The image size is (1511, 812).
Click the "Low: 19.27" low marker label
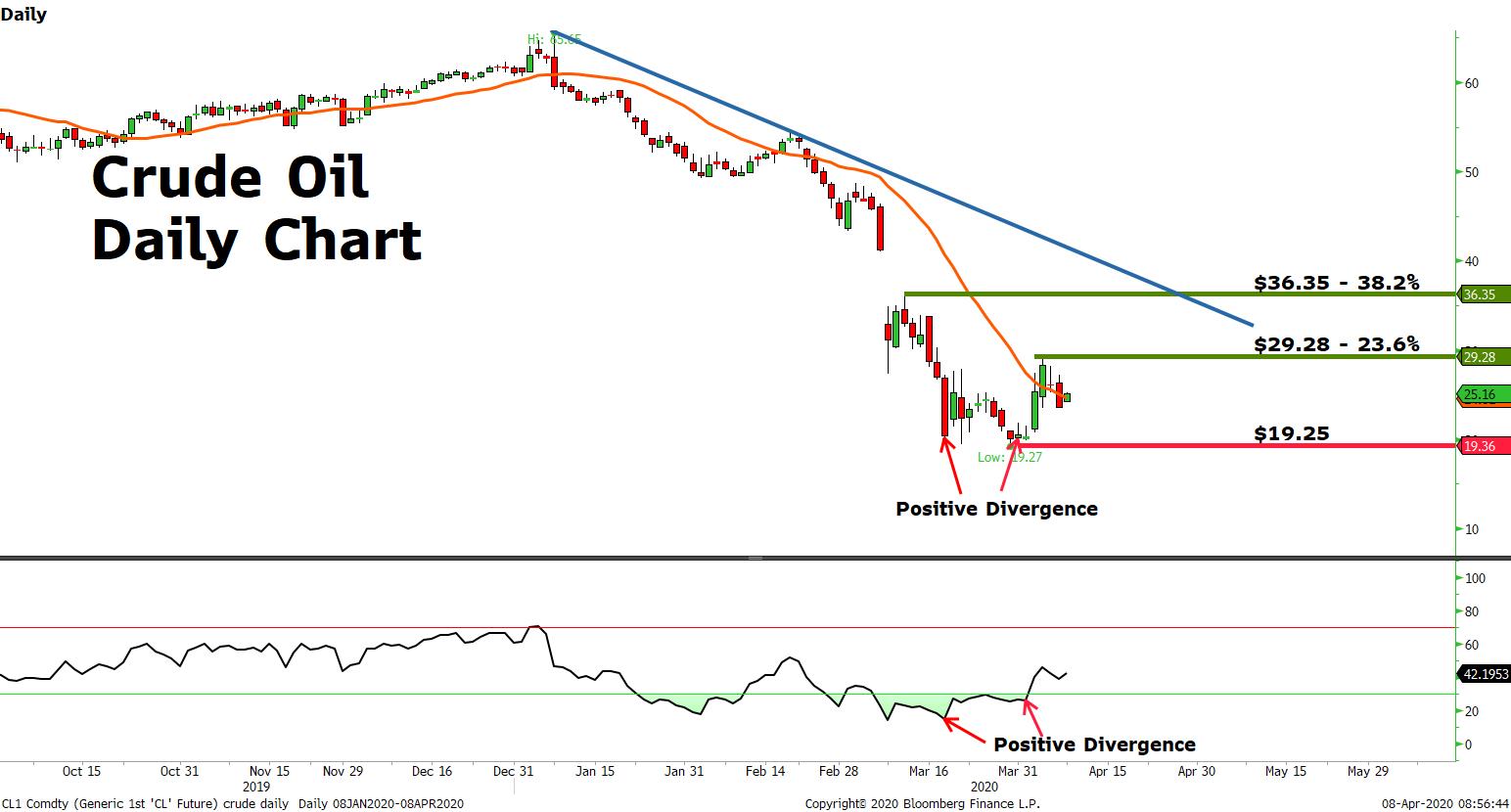[x=1010, y=456]
